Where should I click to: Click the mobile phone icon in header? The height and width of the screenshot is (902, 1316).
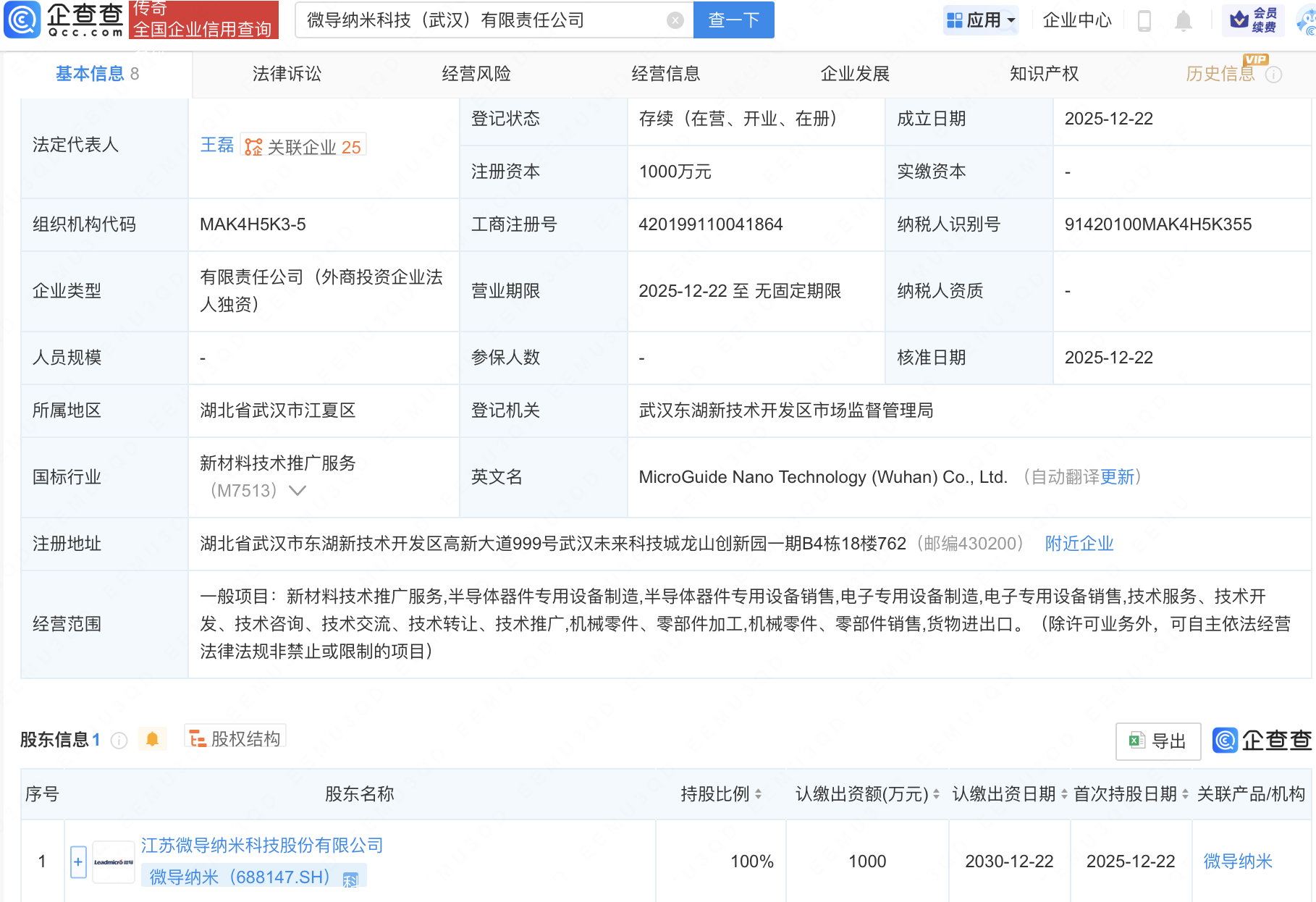(x=1144, y=20)
